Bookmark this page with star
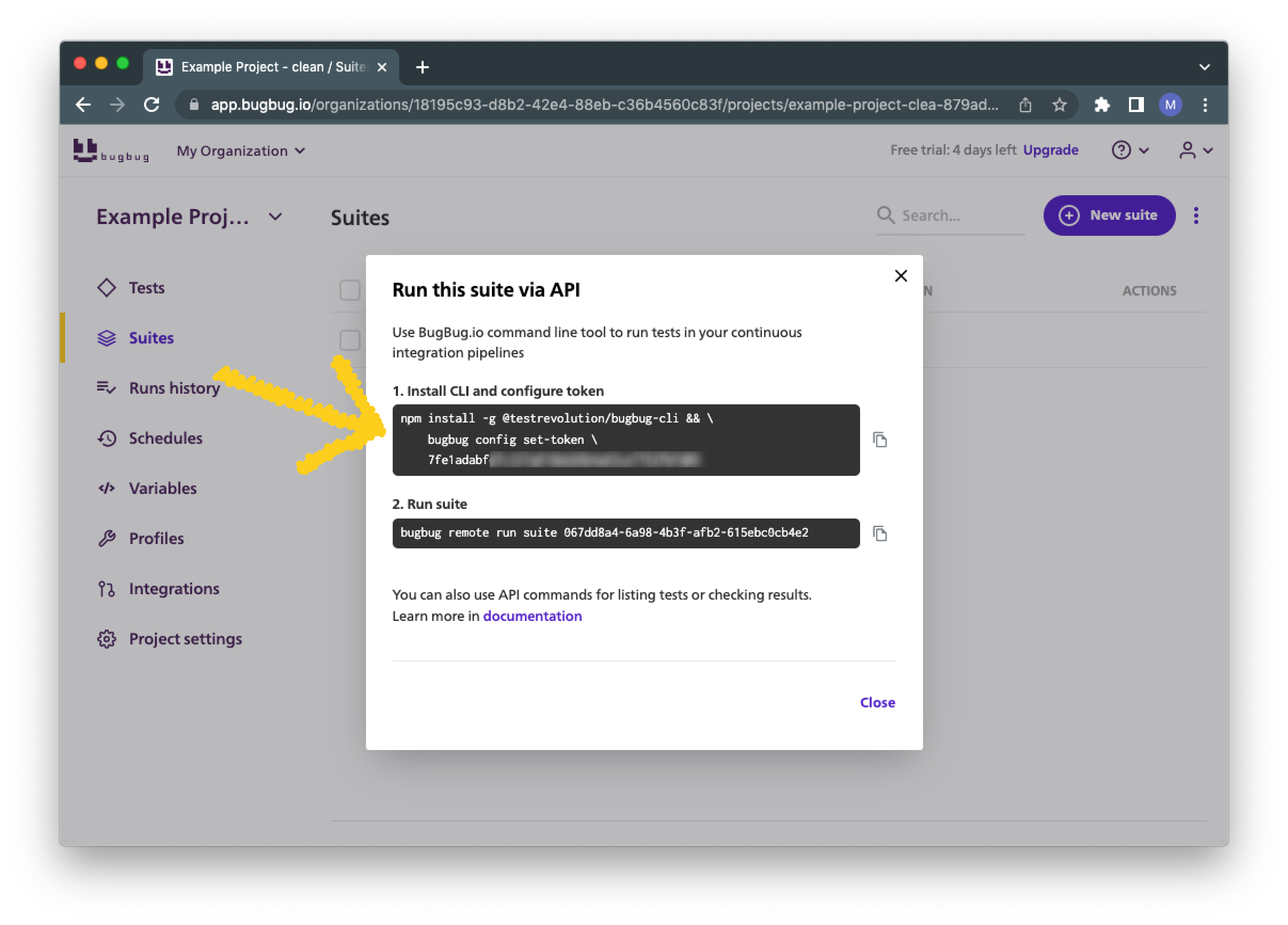Image resolution: width=1288 pixels, height=925 pixels. coord(1059,105)
